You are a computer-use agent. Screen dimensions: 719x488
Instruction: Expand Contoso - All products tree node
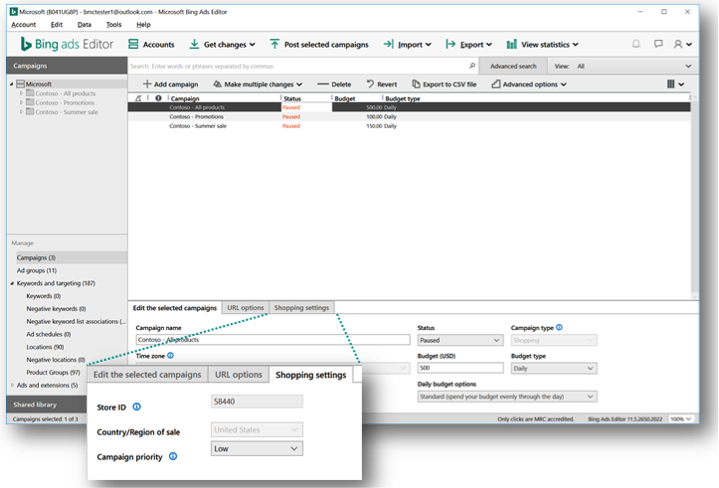(21, 93)
